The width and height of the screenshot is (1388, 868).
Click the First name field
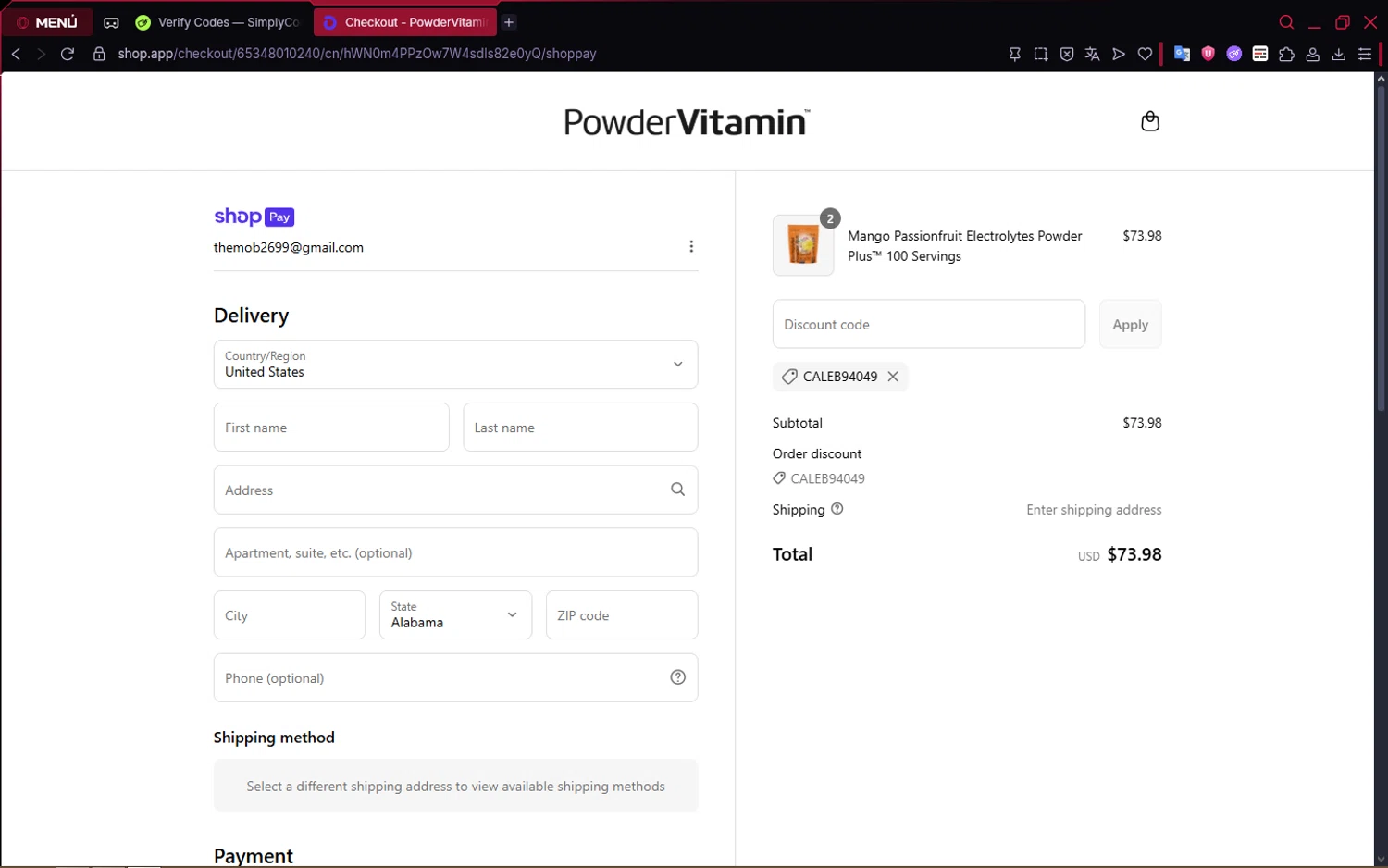pyautogui.click(x=331, y=427)
